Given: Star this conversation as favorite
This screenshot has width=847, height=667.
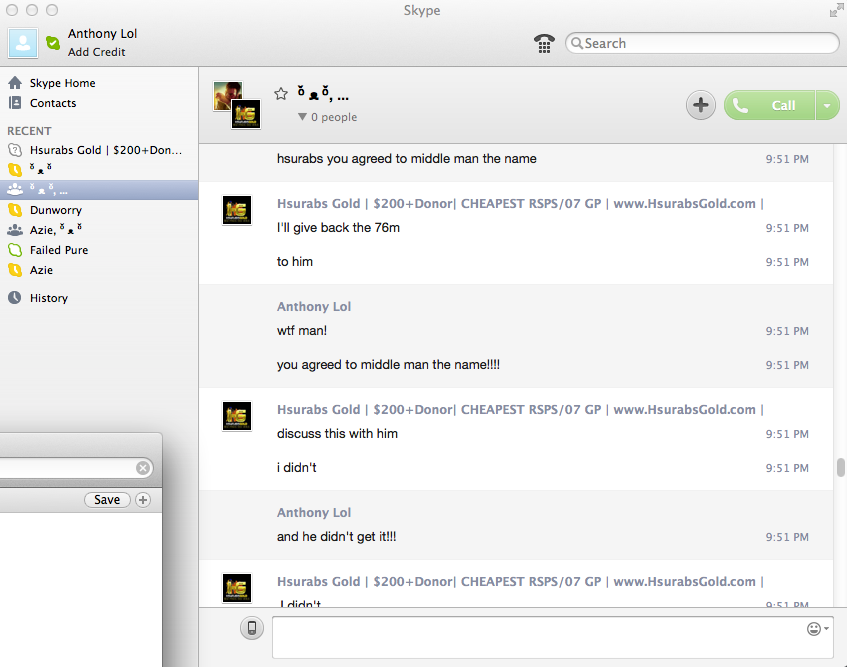Looking at the screenshot, I should tap(281, 94).
